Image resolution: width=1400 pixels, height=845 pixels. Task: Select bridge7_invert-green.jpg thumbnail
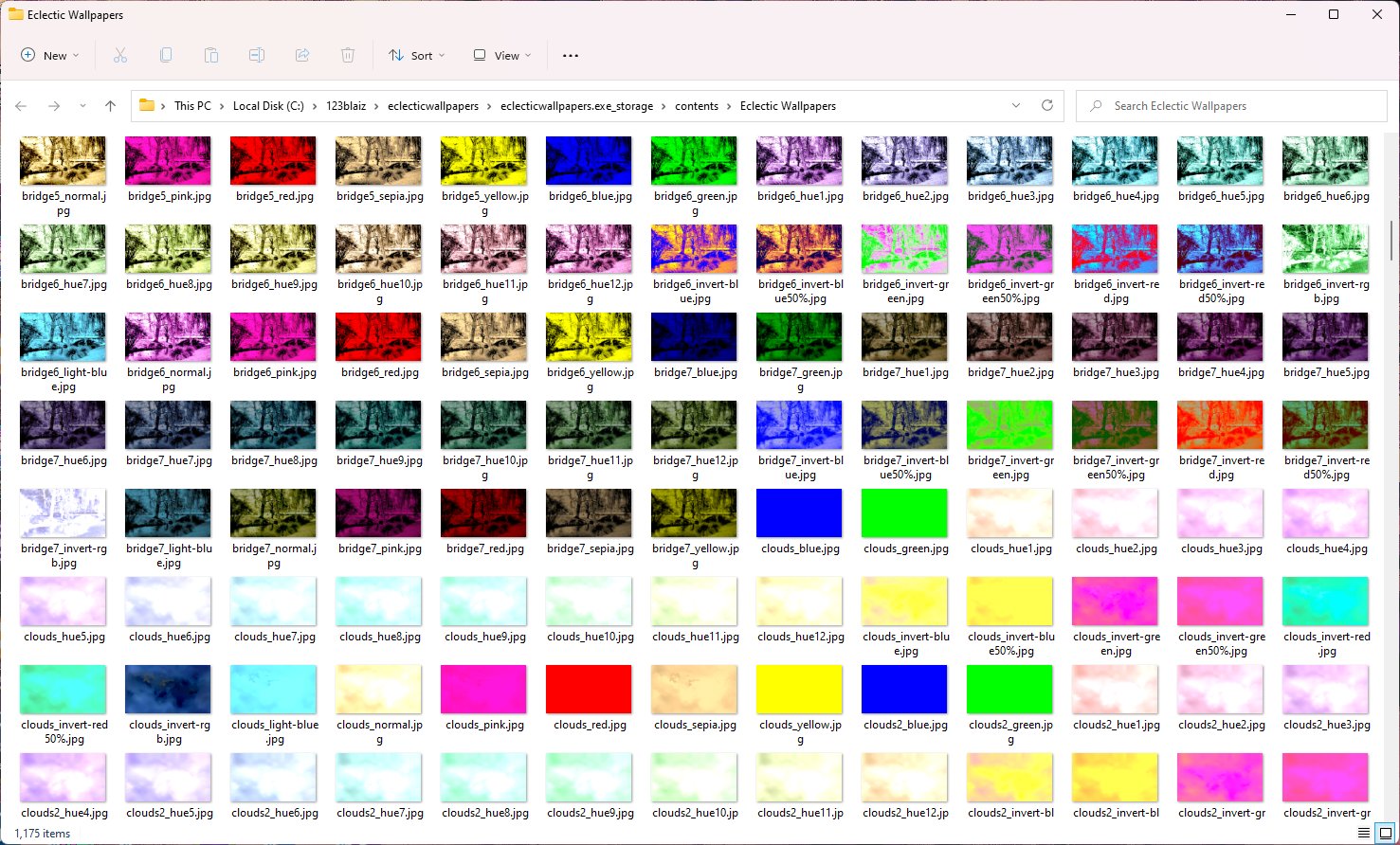pyautogui.click(x=1010, y=425)
